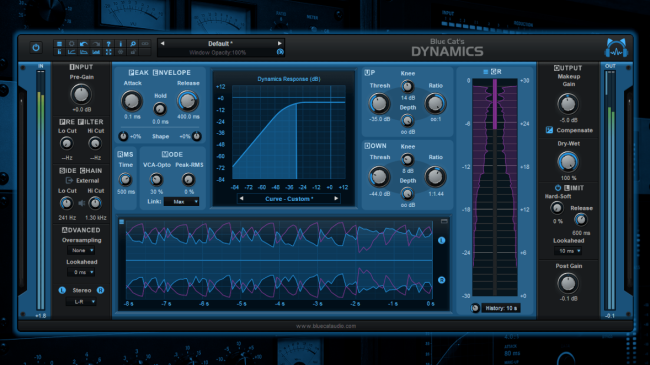Click the window opacity knob icon
650x365 pixels.
[280, 52]
